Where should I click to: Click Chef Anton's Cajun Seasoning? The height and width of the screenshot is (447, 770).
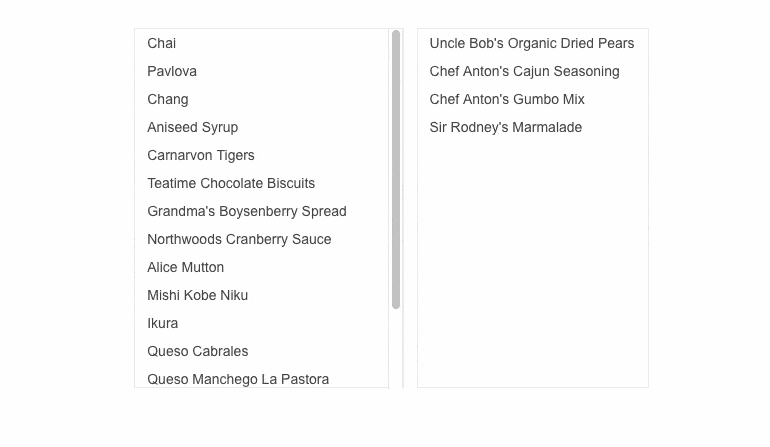pyautogui.click(x=525, y=71)
